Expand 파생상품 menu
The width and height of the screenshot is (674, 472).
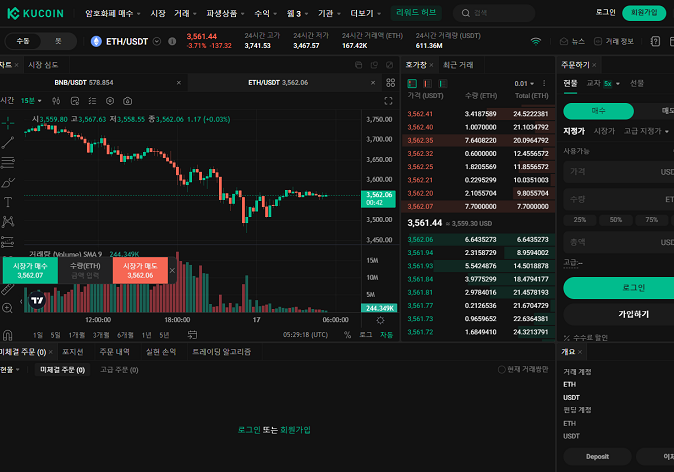point(225,14)
